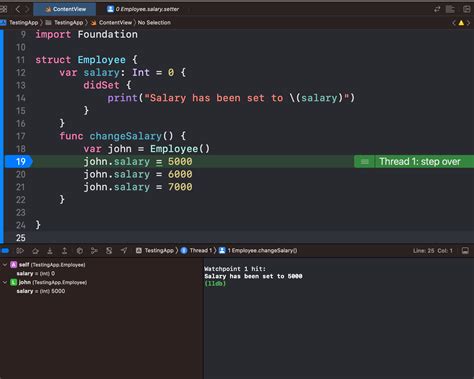Open the No Selection symbol menu

[154, 23]
